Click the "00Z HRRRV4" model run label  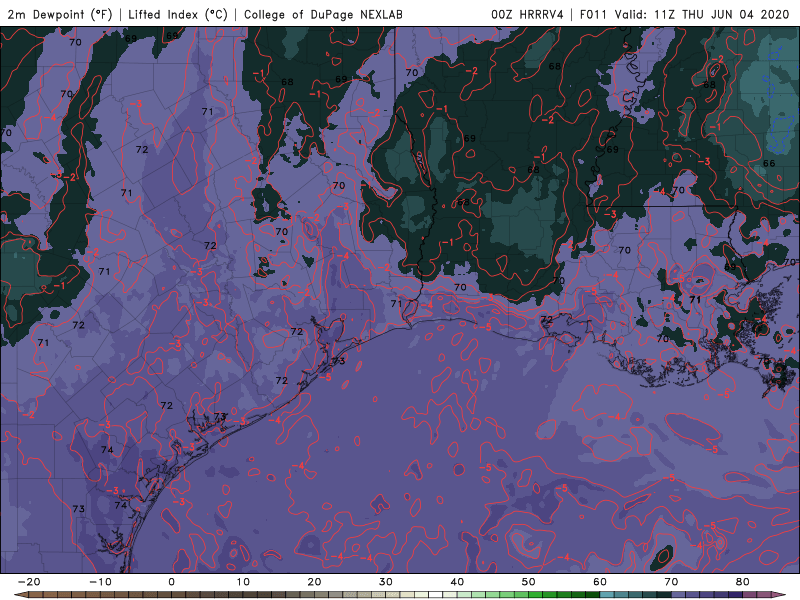[527, 14]
